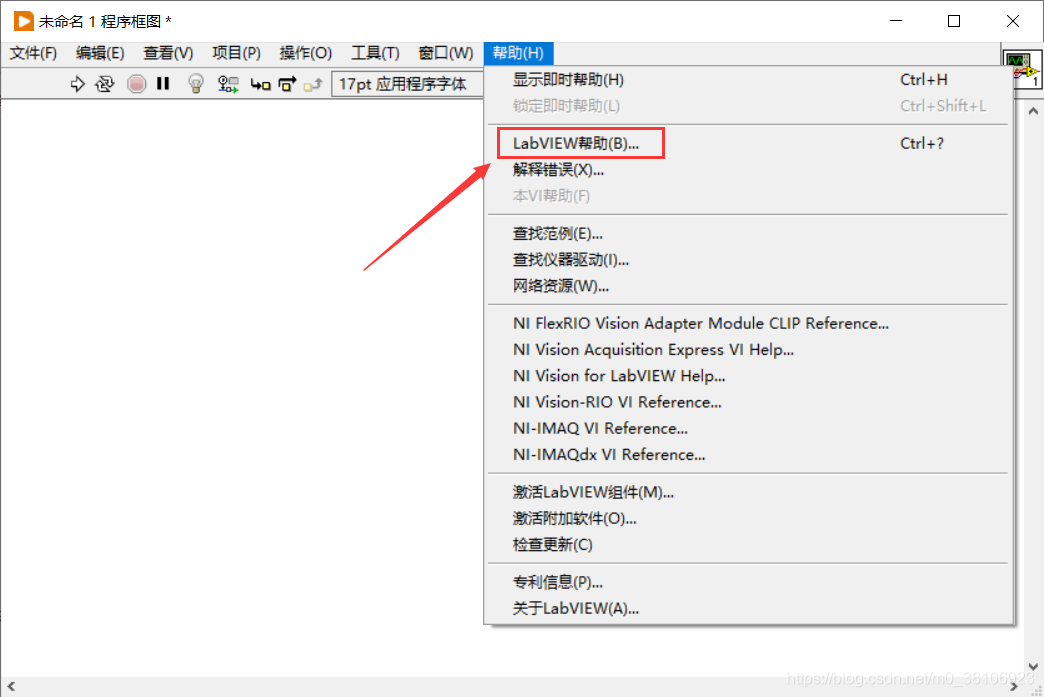Screen dimensions: 1044x697
Task: Open the 查看(V) menu
Action: pos(168,53)
